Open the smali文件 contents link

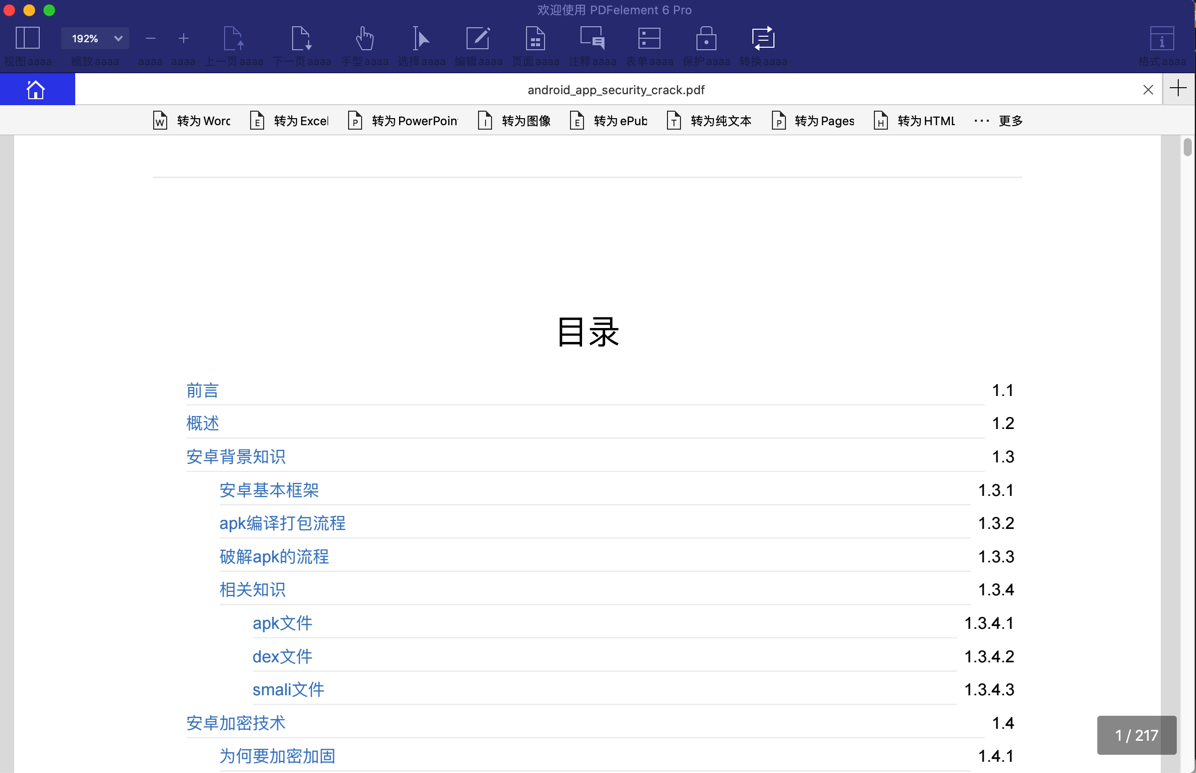(x=288, y=690)
